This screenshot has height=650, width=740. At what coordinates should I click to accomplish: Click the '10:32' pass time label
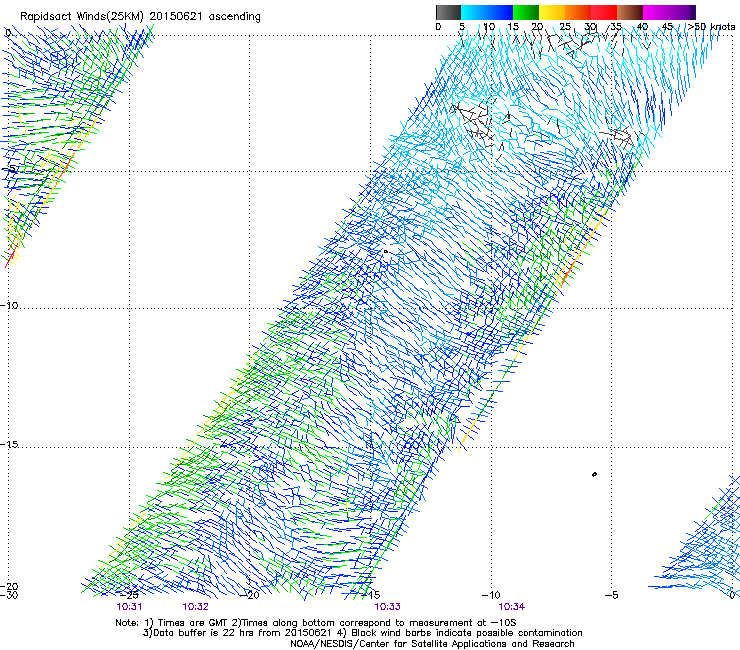click(x=195, y=607)
